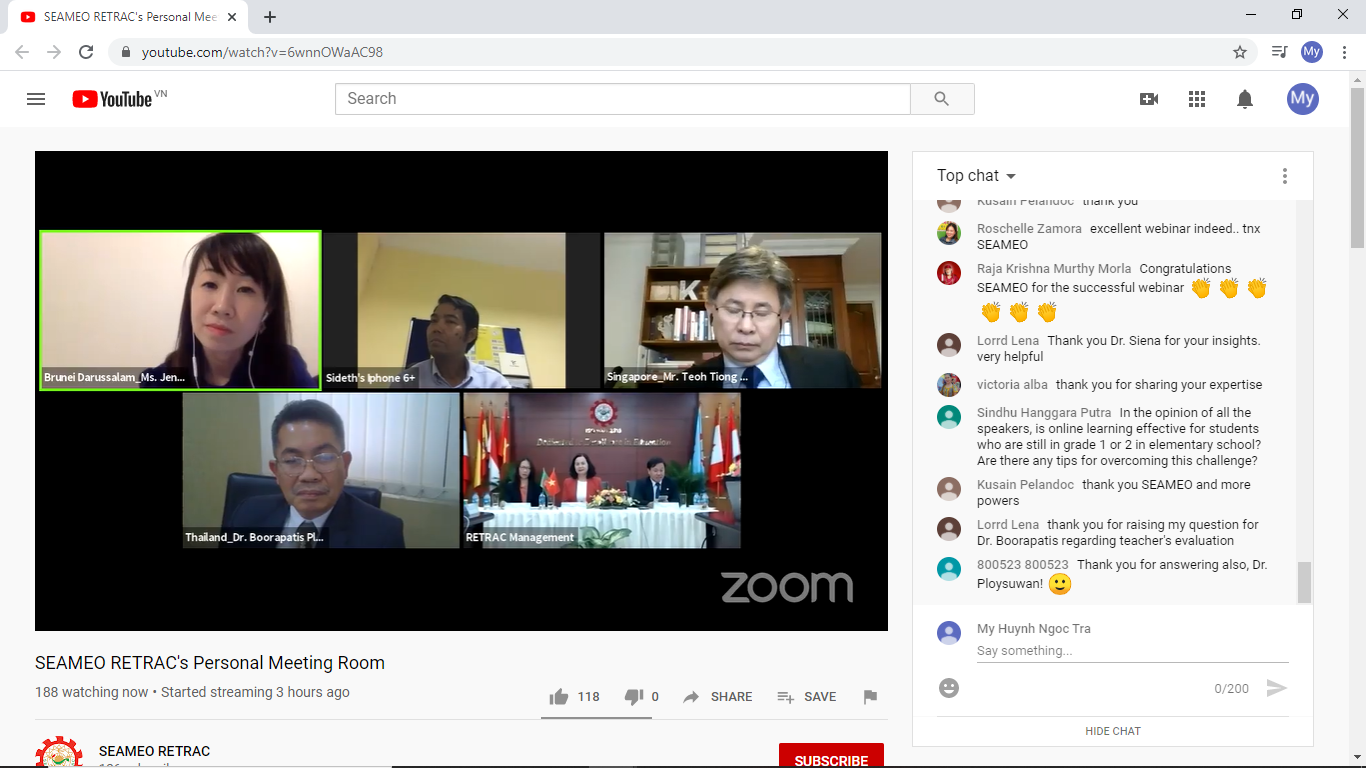Click Hide Chat

[x=1113, y=731]
